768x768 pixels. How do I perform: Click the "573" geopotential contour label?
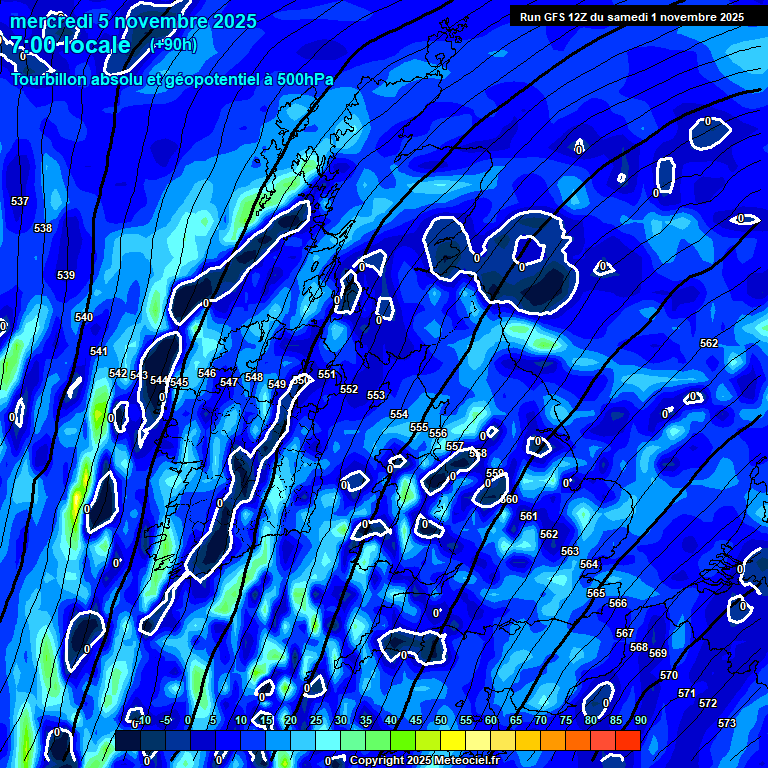coord(727,723)
